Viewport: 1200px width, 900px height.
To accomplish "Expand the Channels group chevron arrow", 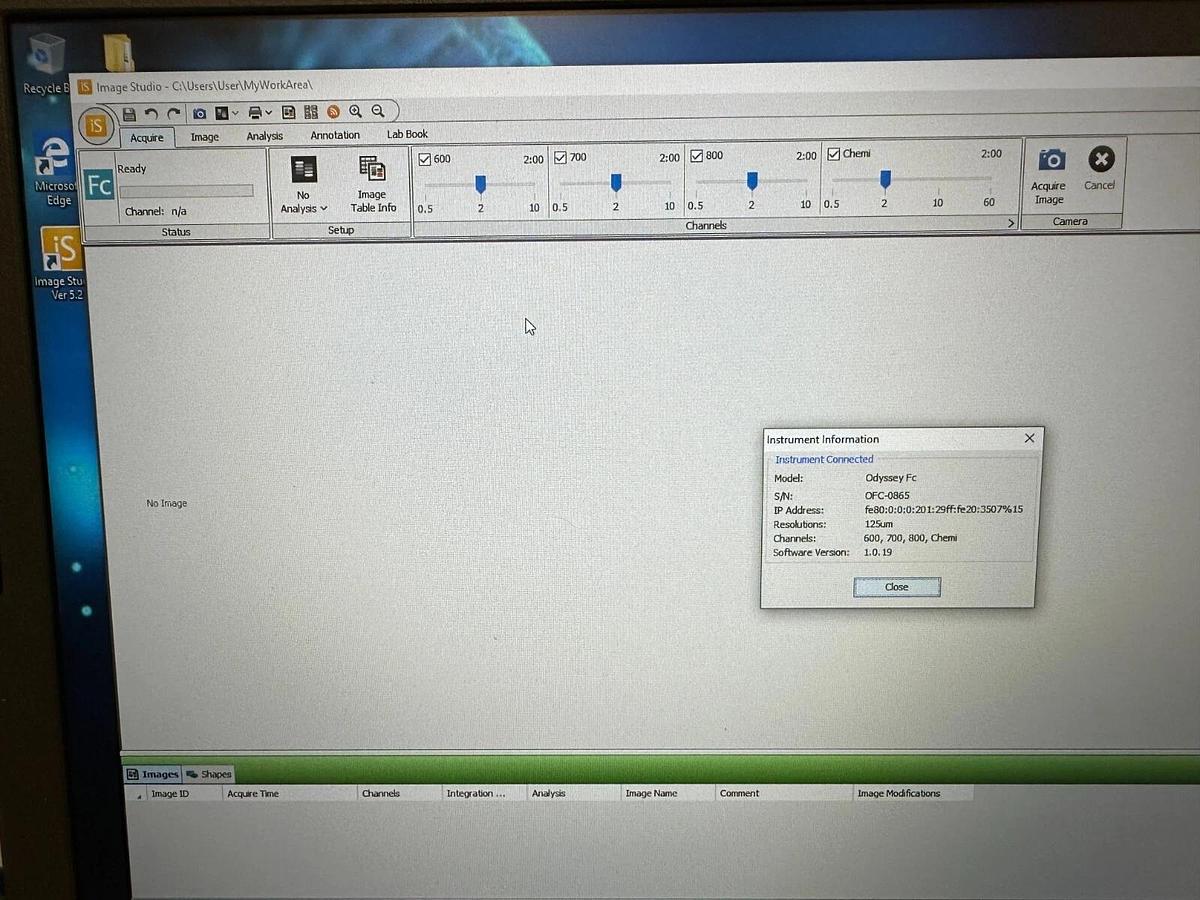I will (1011, 223).
